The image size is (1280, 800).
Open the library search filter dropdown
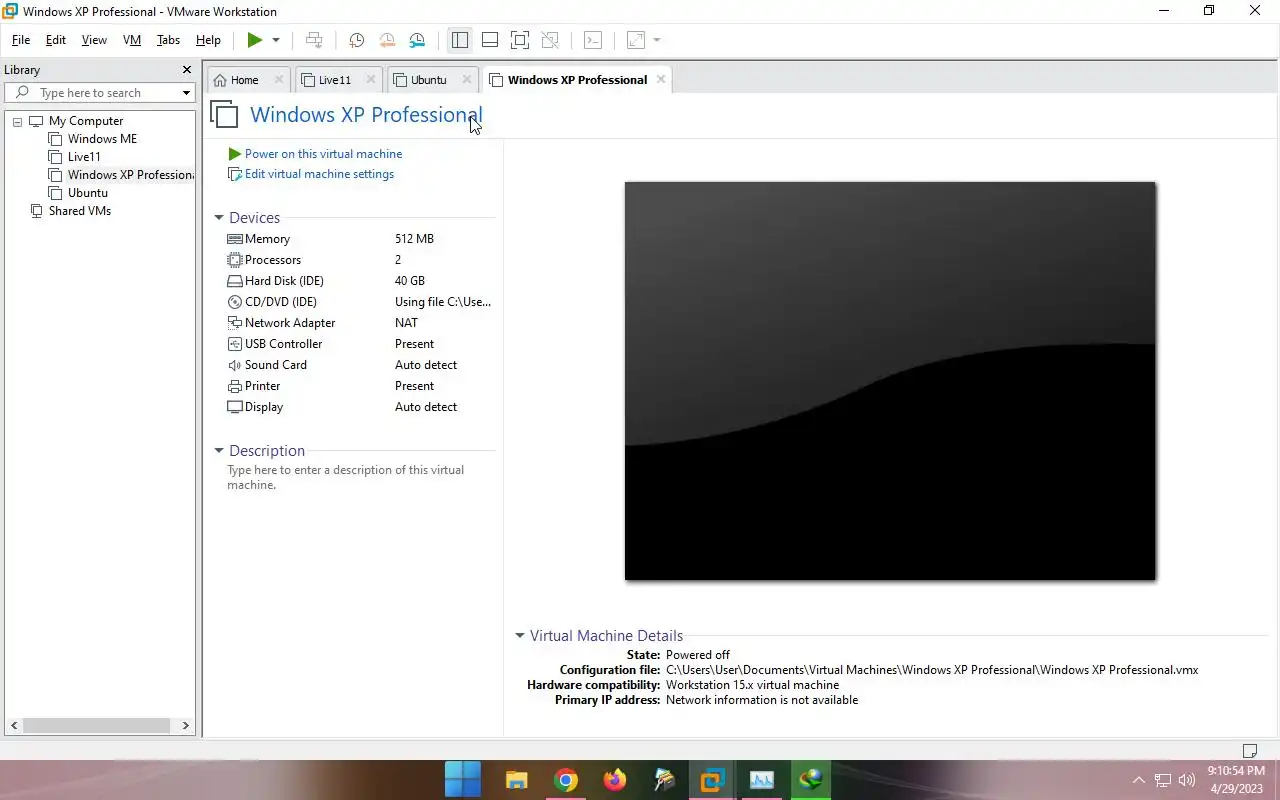point(186,93)
